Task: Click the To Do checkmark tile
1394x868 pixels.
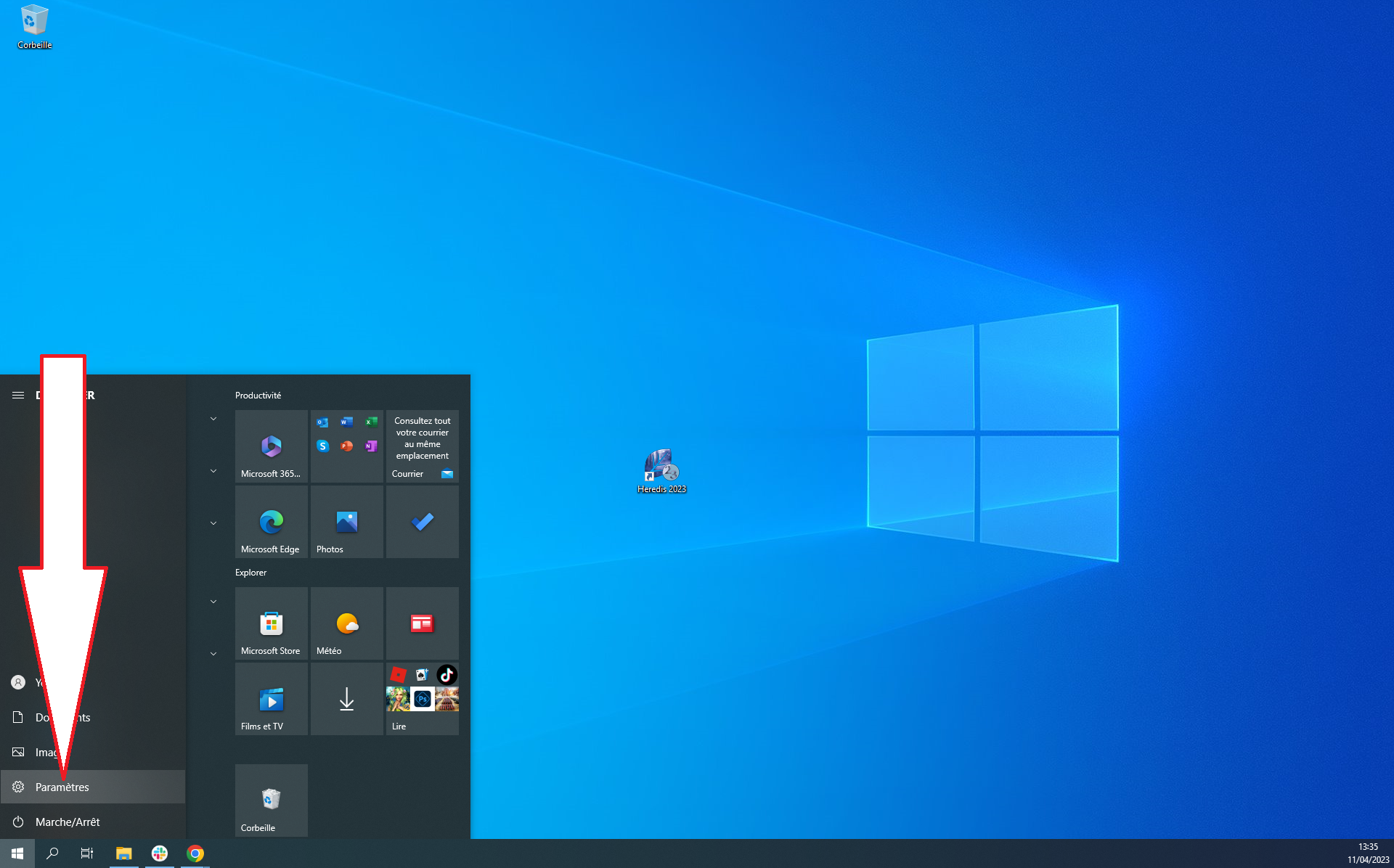Action: 422,521
